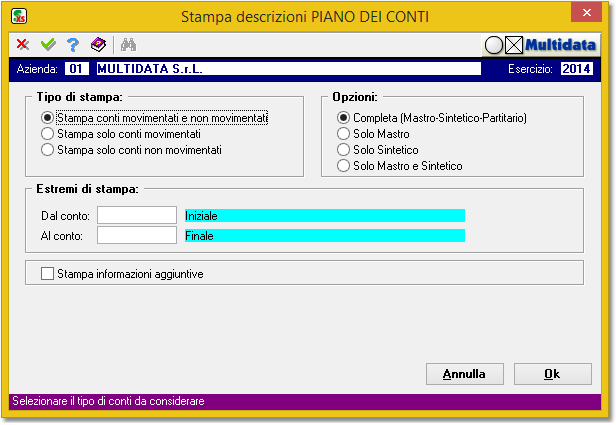Click status bar text 'Selezionare il tipo di conti'
This screenshot has width=616, height=425.
point(108,401)
